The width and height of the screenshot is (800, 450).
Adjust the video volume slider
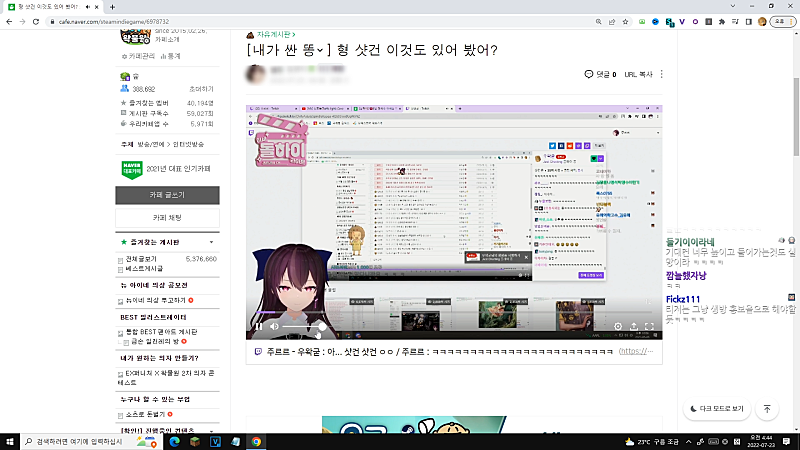[304, 327]
